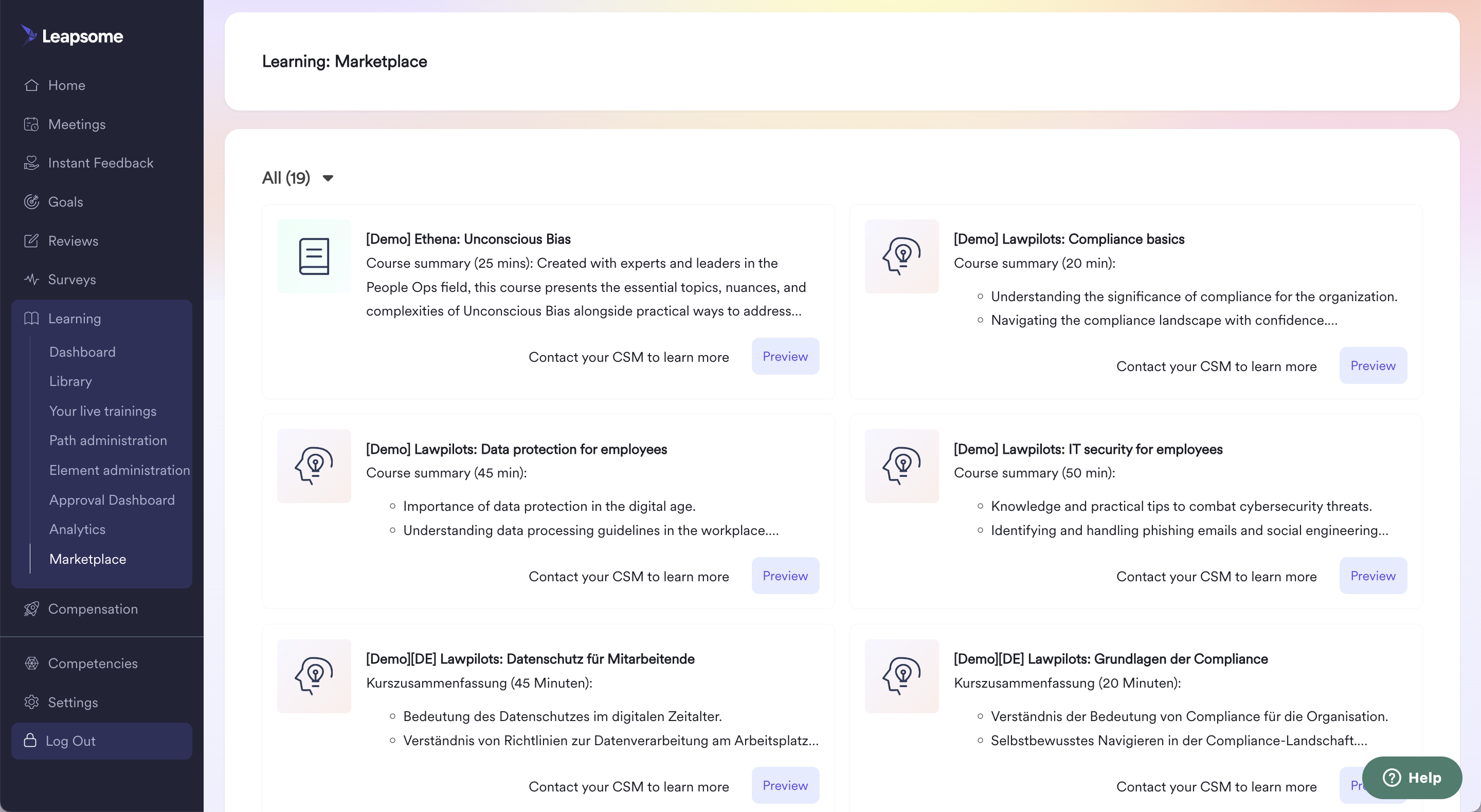Open the All (19) filter dropdown

298,178
